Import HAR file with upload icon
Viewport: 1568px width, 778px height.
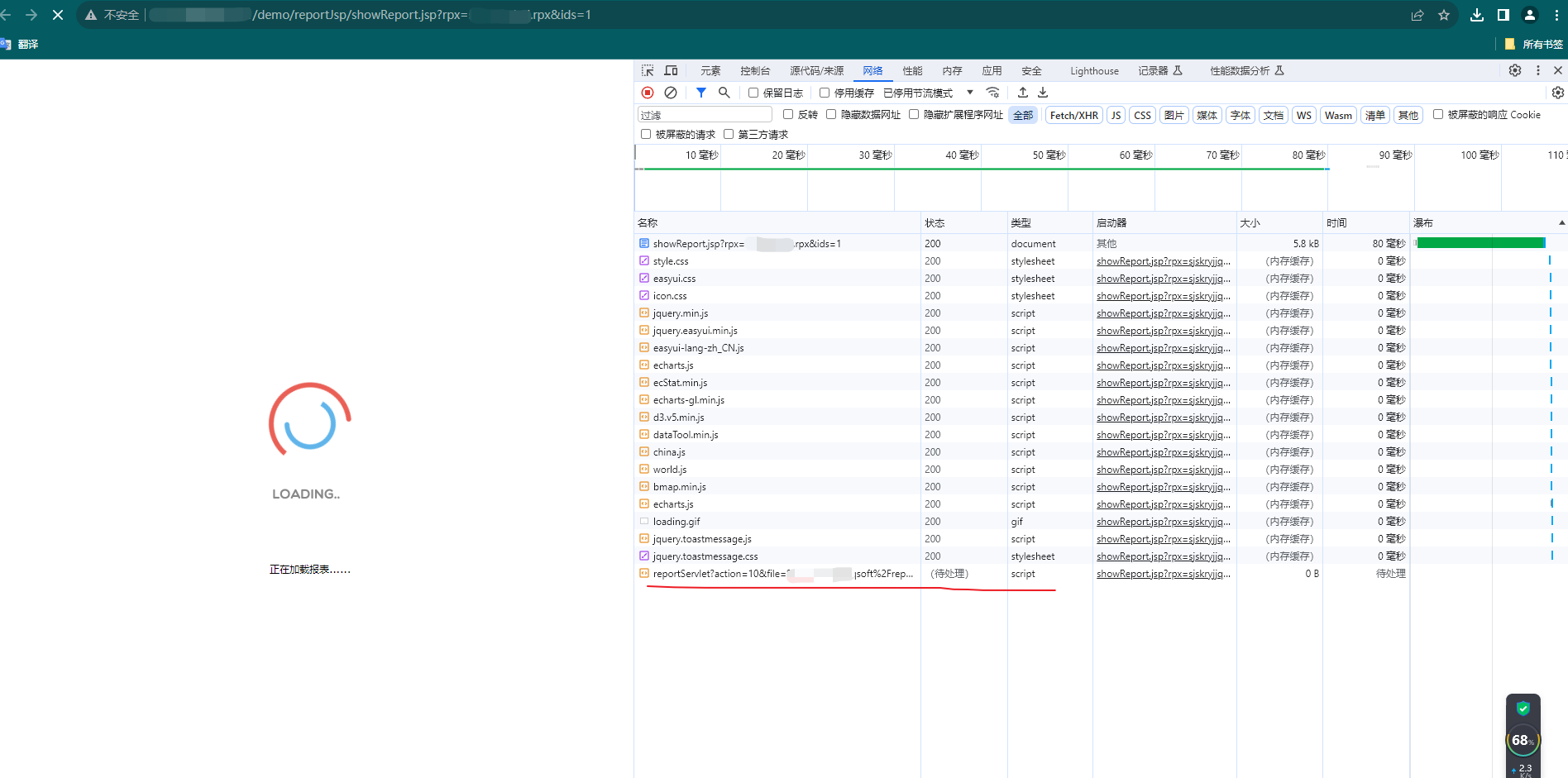[x=1023, y=93]
